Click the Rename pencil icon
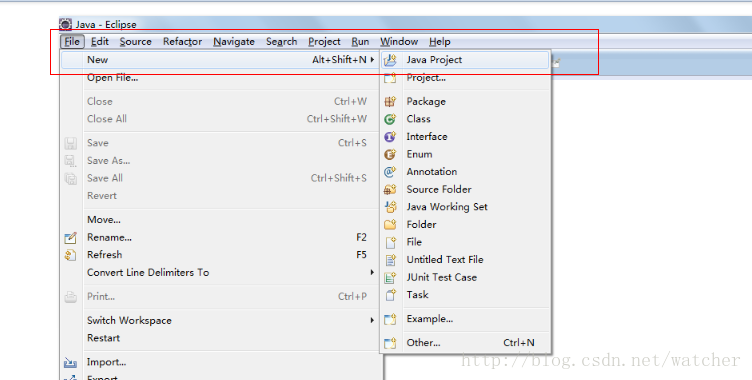 coord(70,238)
